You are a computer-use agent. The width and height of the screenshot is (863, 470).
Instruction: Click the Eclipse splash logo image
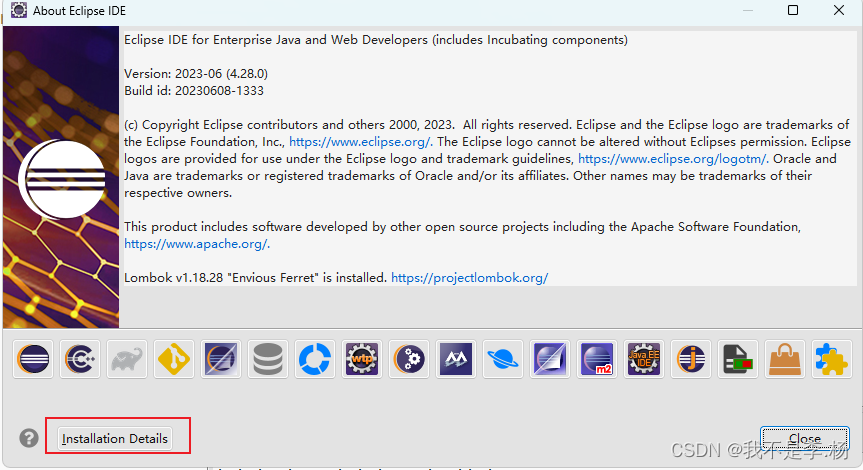[61, 177]
